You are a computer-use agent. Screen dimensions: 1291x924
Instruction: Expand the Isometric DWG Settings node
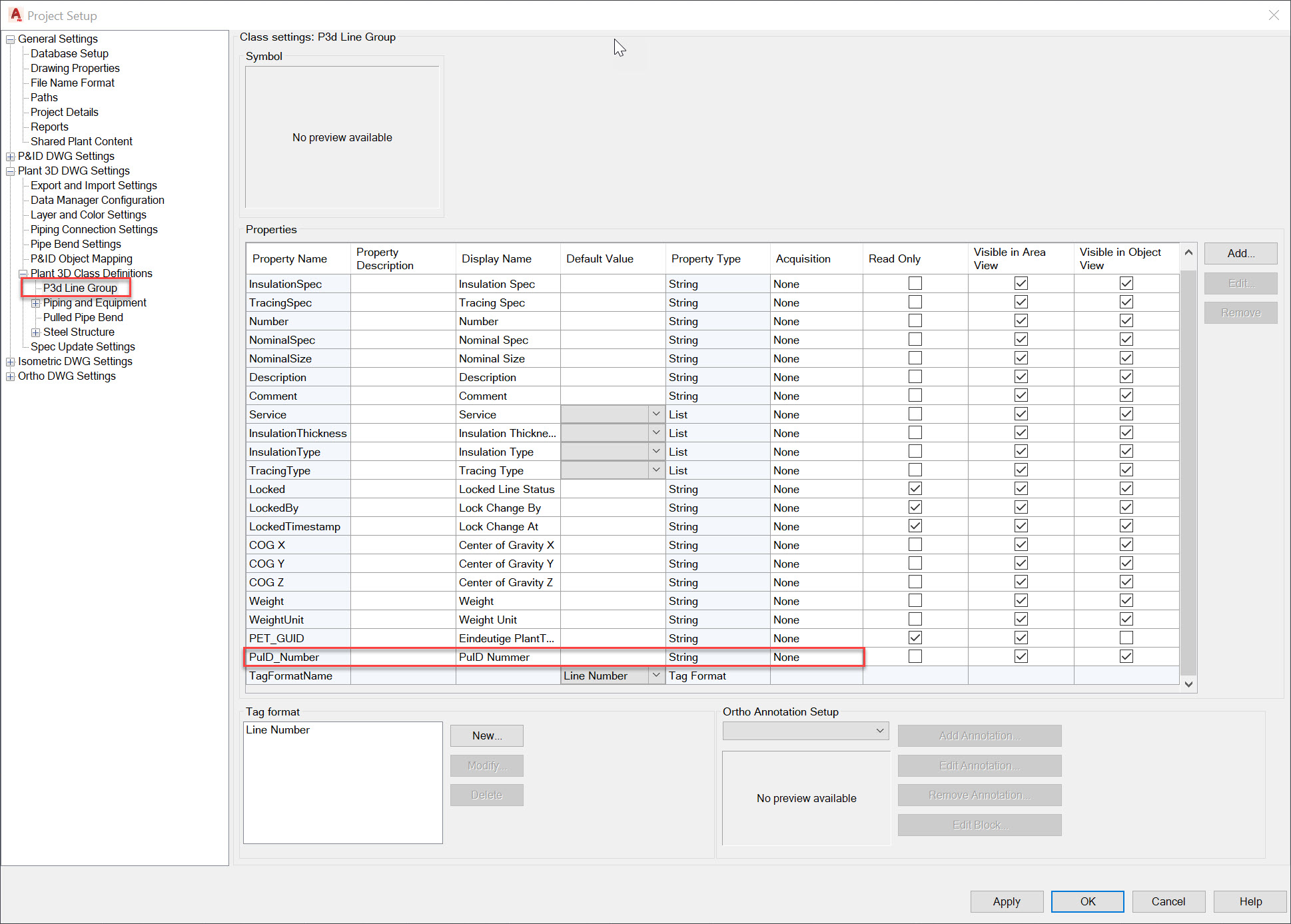(x=11, y=361)
